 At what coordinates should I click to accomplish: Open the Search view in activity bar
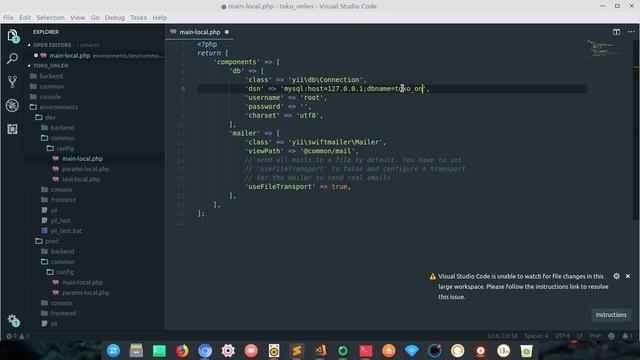coord(12,58)
